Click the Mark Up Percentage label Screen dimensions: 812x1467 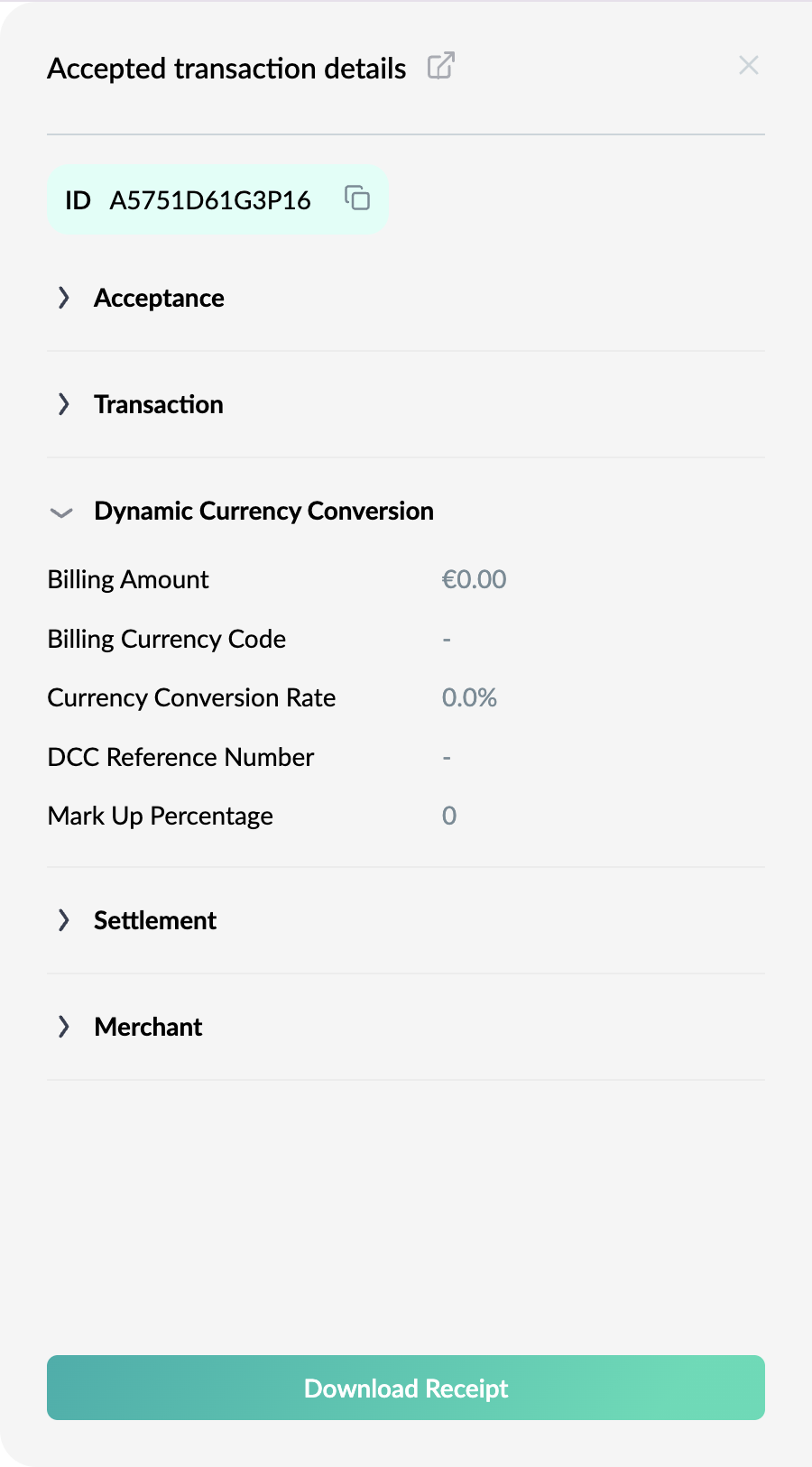point(161,816)
